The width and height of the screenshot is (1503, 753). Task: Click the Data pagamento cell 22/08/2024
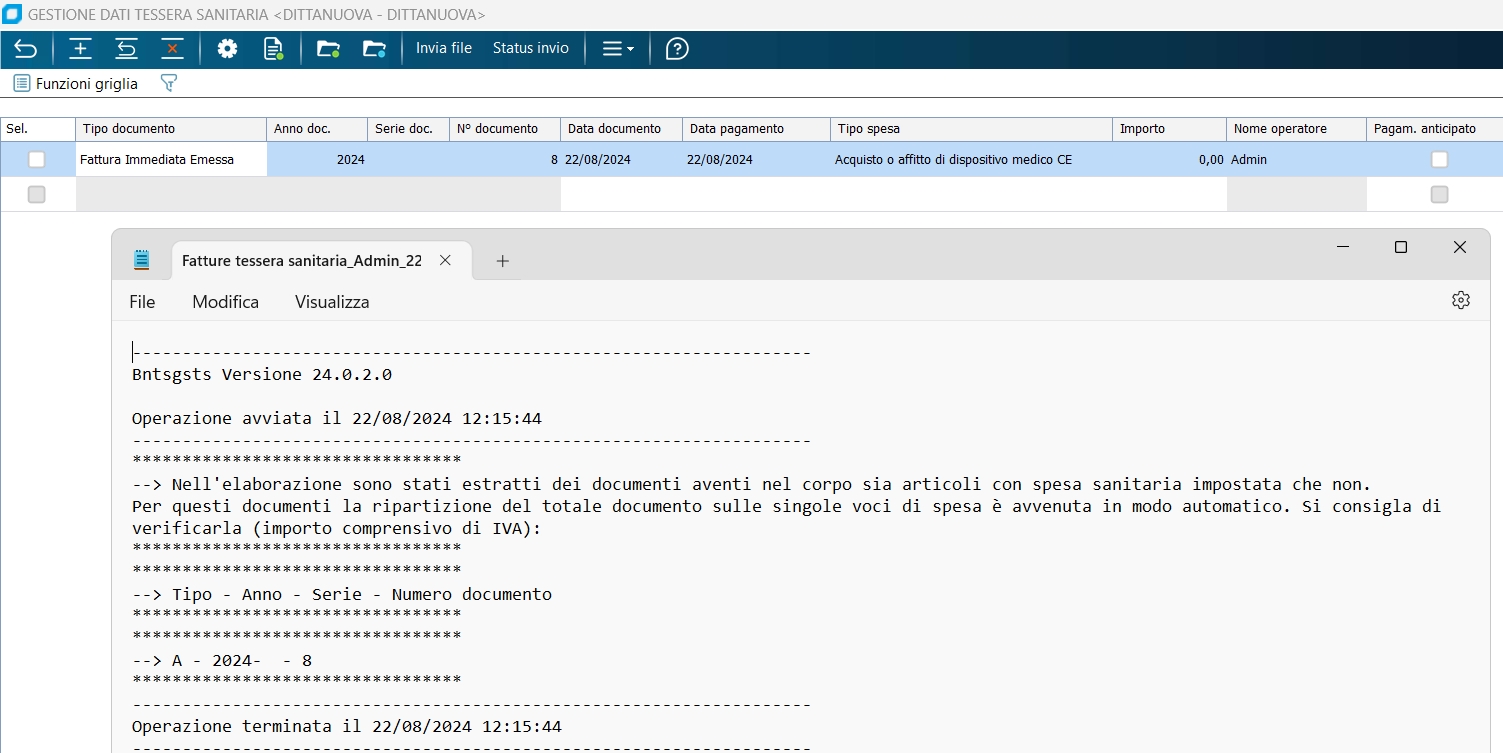[x=756, y=159]
